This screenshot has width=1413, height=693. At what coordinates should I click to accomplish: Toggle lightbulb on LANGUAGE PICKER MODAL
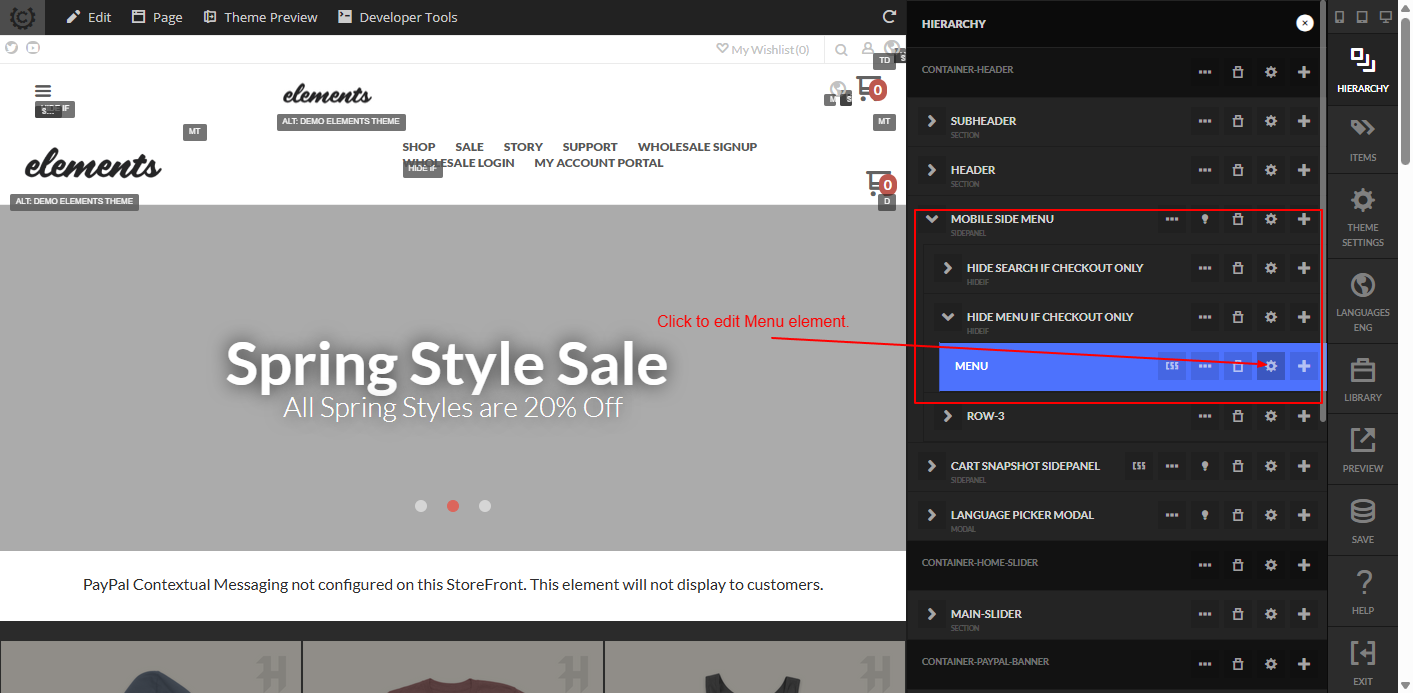coord(1205,515)
